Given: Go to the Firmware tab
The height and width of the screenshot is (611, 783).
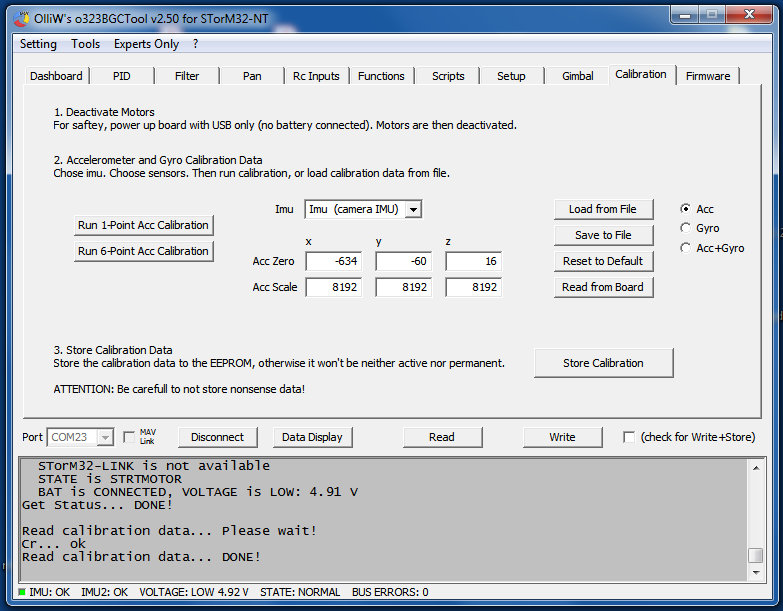Looking at the screenshot, I should [x=707, y=76].
